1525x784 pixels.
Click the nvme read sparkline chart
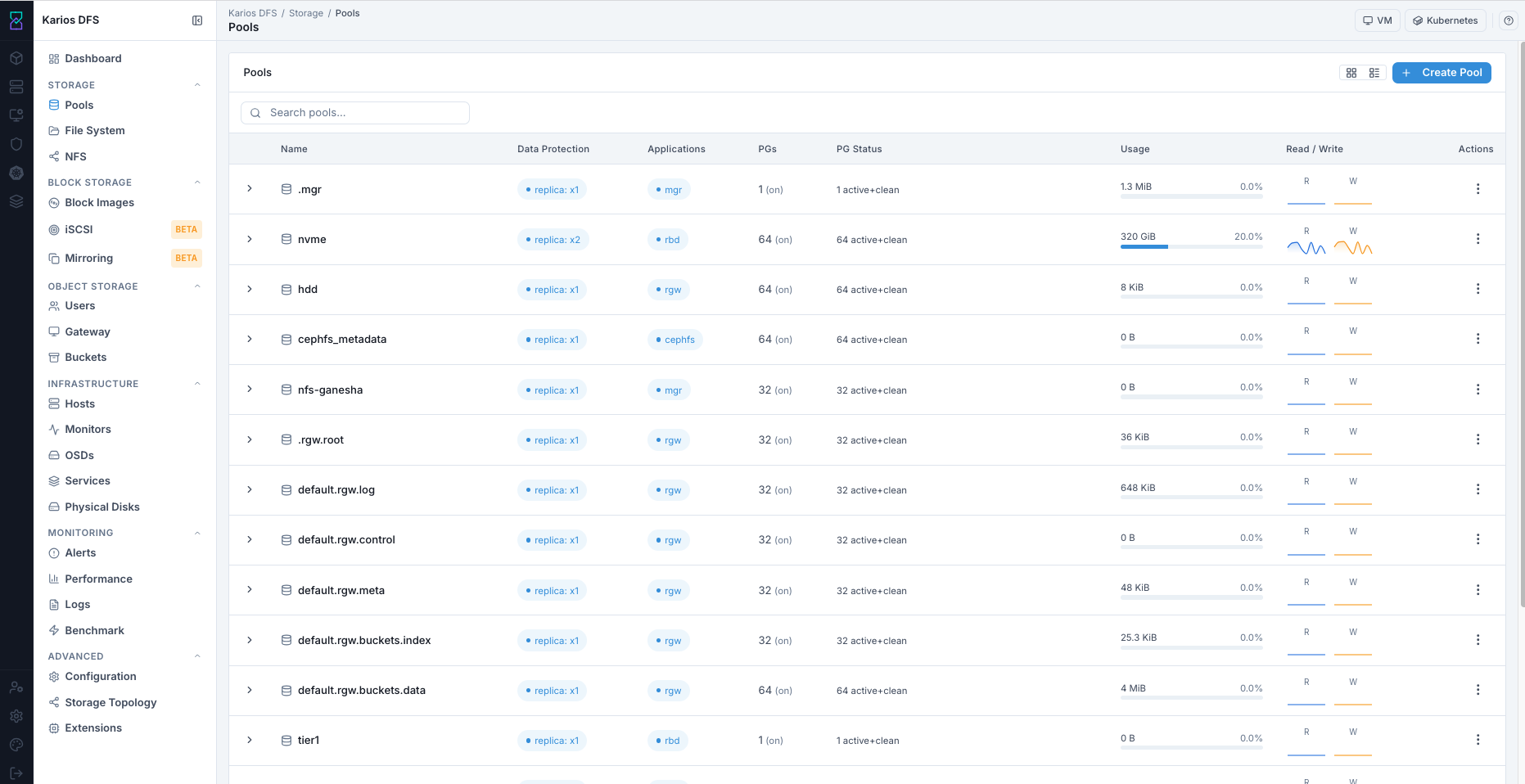click(x=1306, y=248)
